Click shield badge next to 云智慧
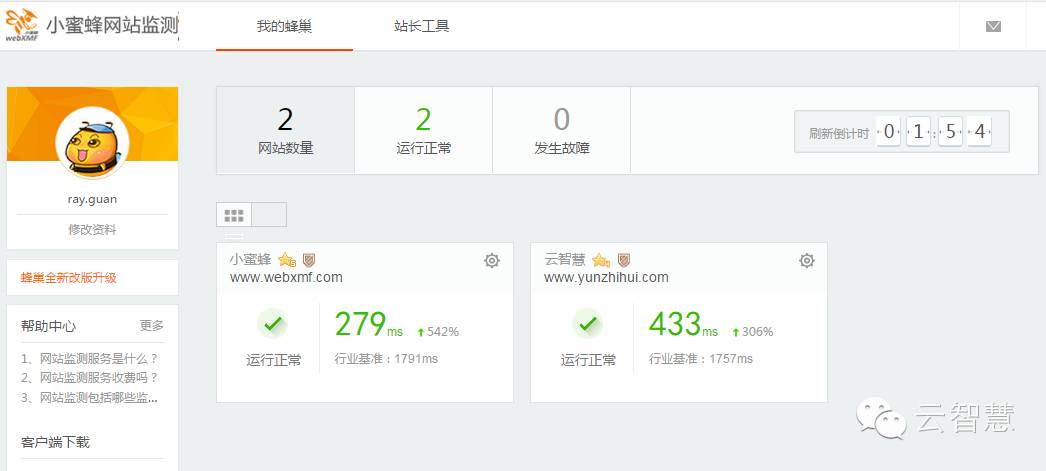Screen dimensions: 1046x471 tap(624, 260)
